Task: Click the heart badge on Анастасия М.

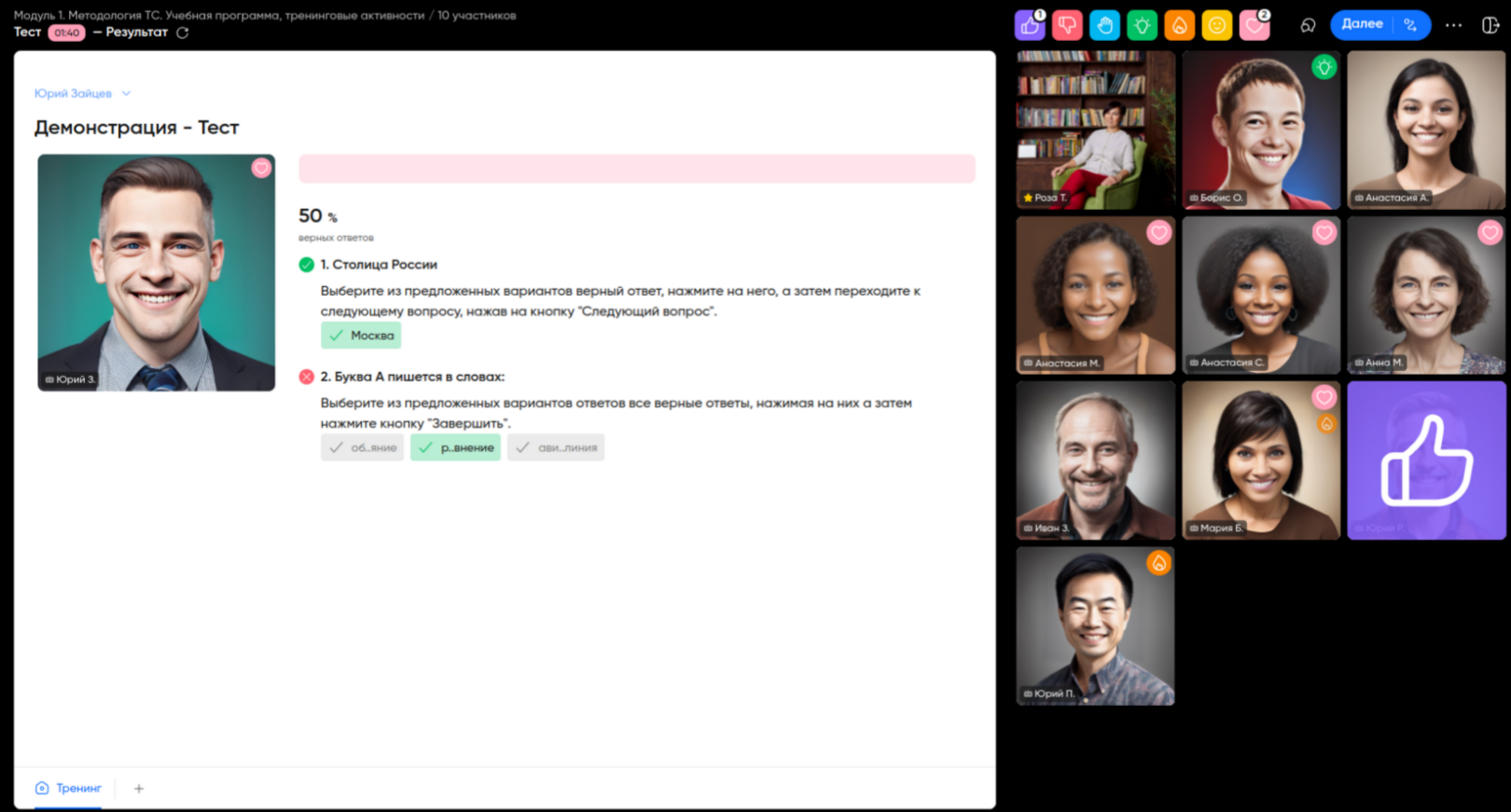Action: tap(1158, 233)
